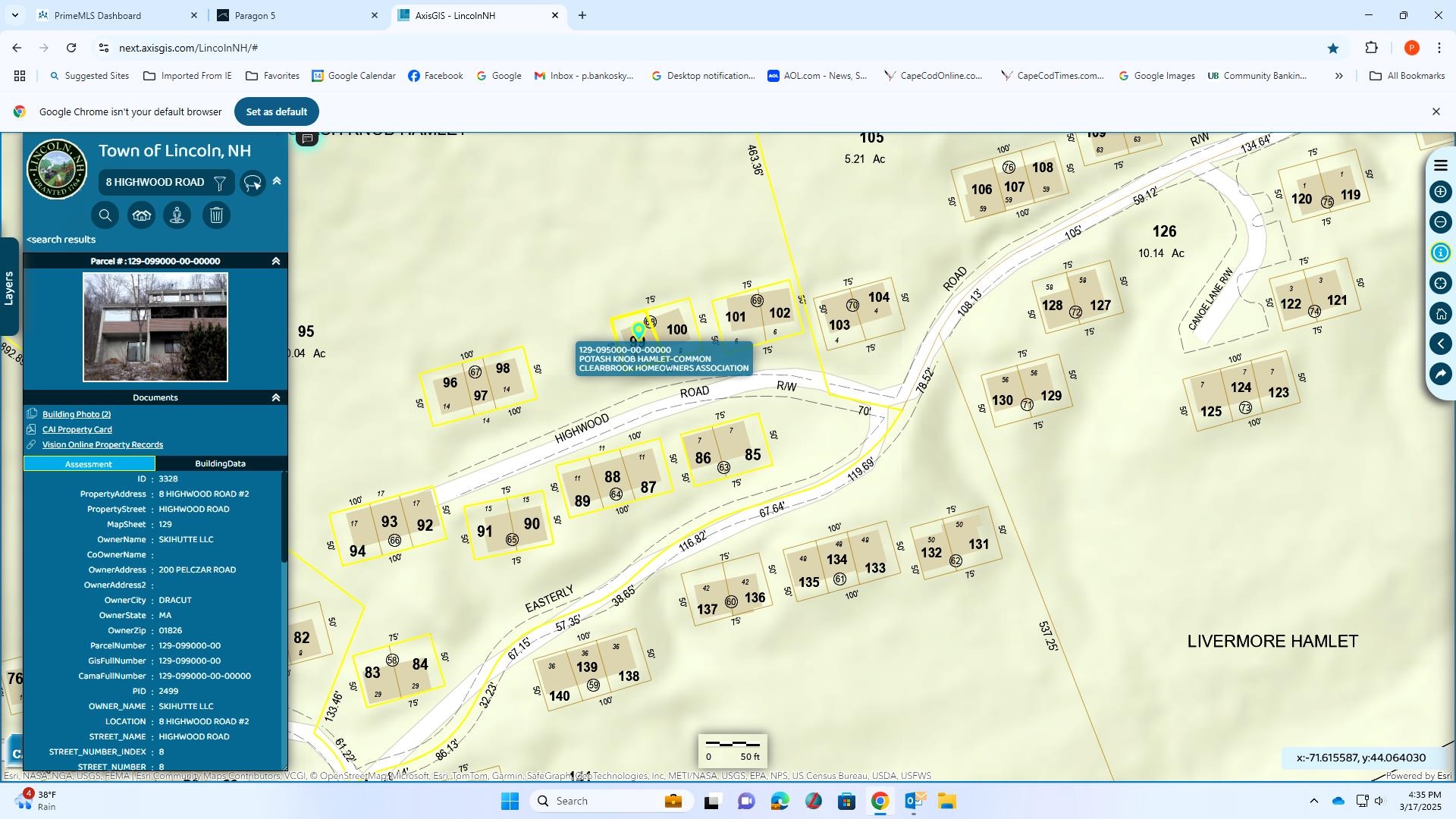Open Imported From IE bookmark folder

click(187, 76)
